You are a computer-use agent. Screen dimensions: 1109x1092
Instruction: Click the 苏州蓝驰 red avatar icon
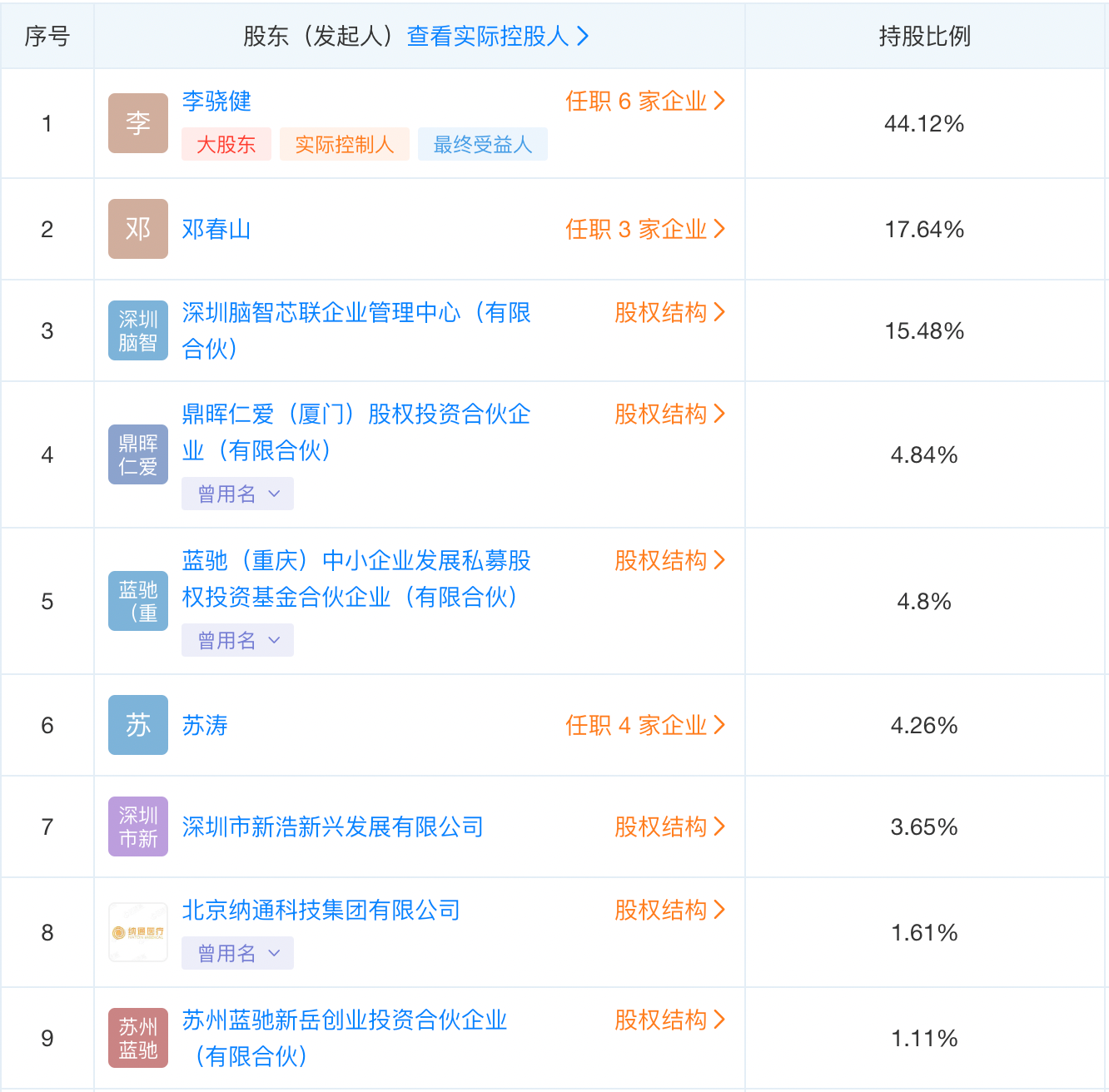pos(138,1038)
